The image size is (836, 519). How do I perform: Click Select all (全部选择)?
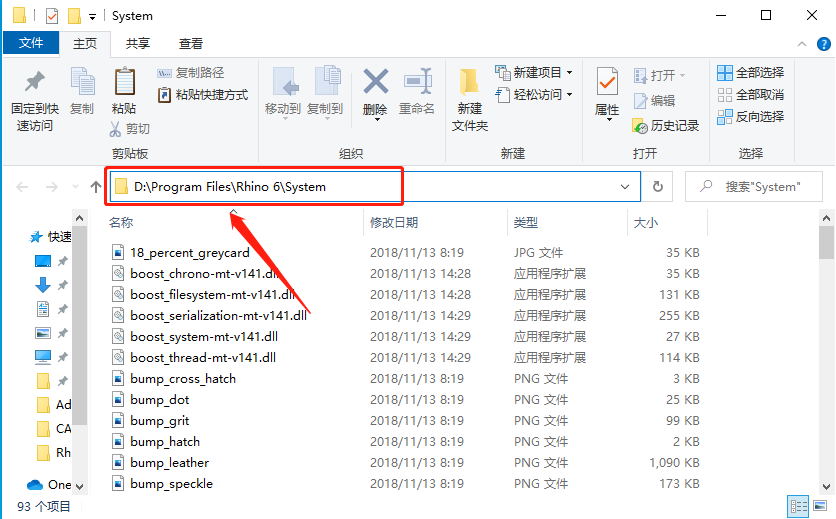tap(751, 73)
